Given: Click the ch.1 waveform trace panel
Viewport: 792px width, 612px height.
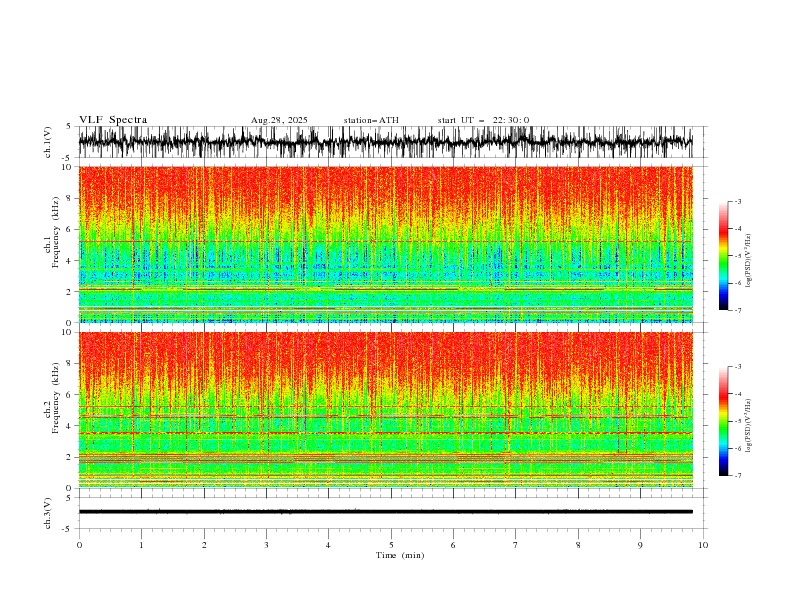Looking at the screenshot, I should pyautogui.click(x=385, y=142).
